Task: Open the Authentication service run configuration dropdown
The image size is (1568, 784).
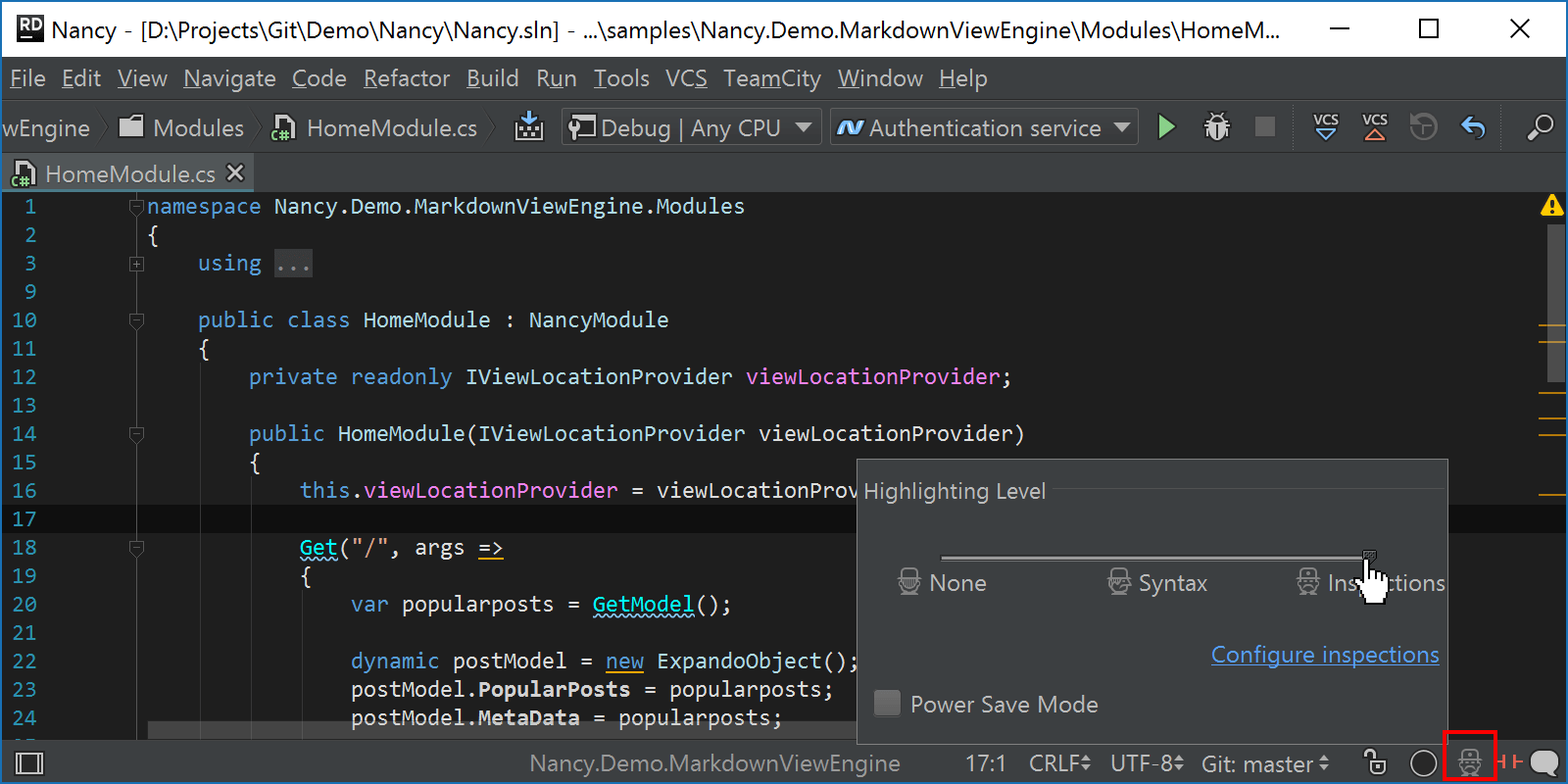Action: (984, 127)
